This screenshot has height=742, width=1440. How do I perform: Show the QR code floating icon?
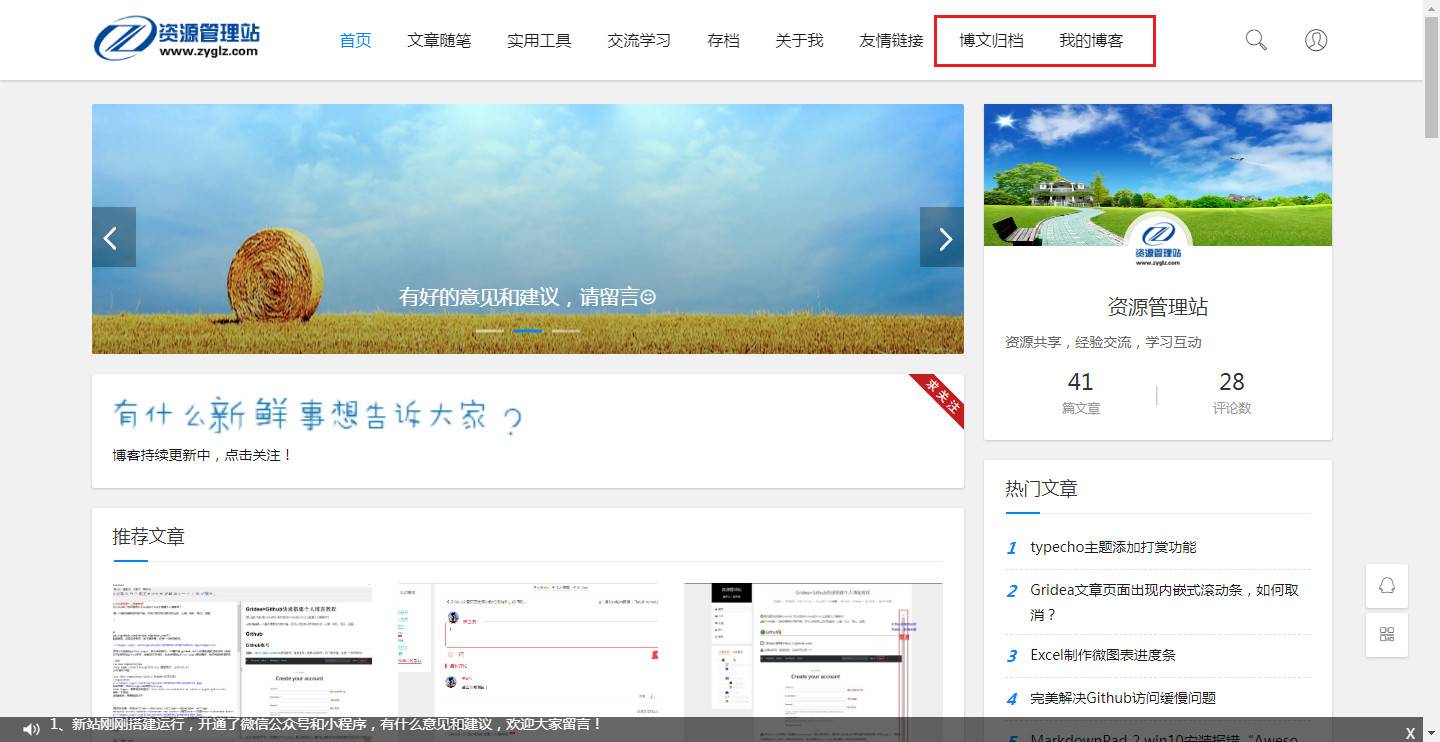tap(1387, 635)
